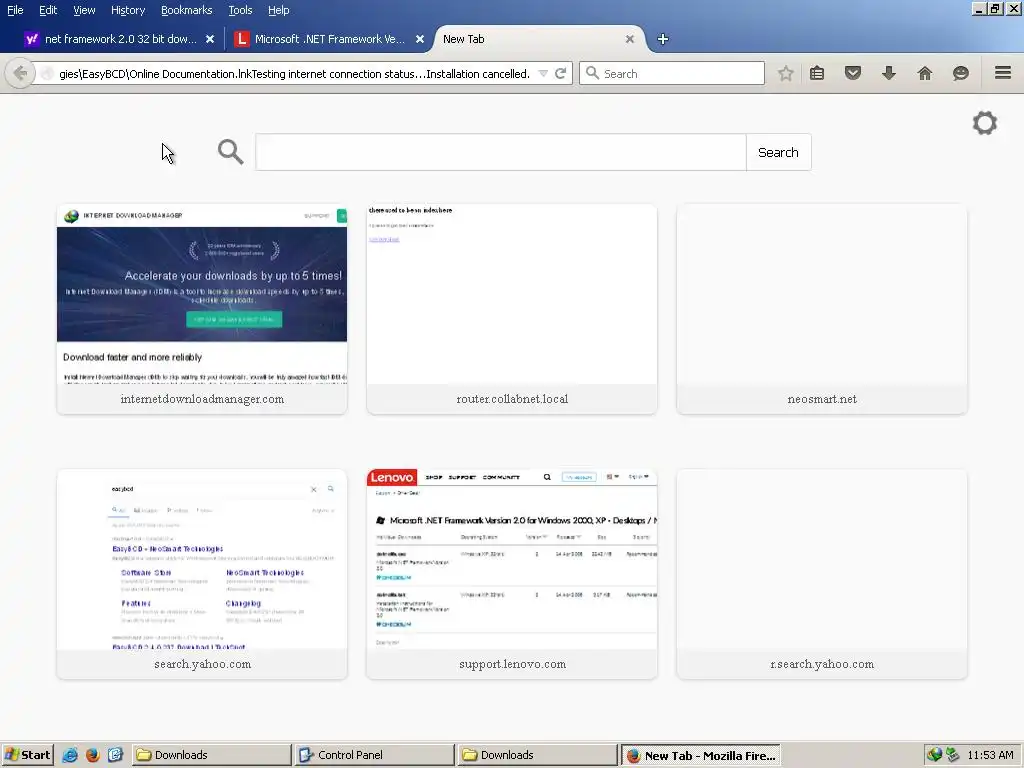The height and width of the screenshot is (768, 1024).
Task: Close the New Tab tab
Action: [x=630, y=39]
